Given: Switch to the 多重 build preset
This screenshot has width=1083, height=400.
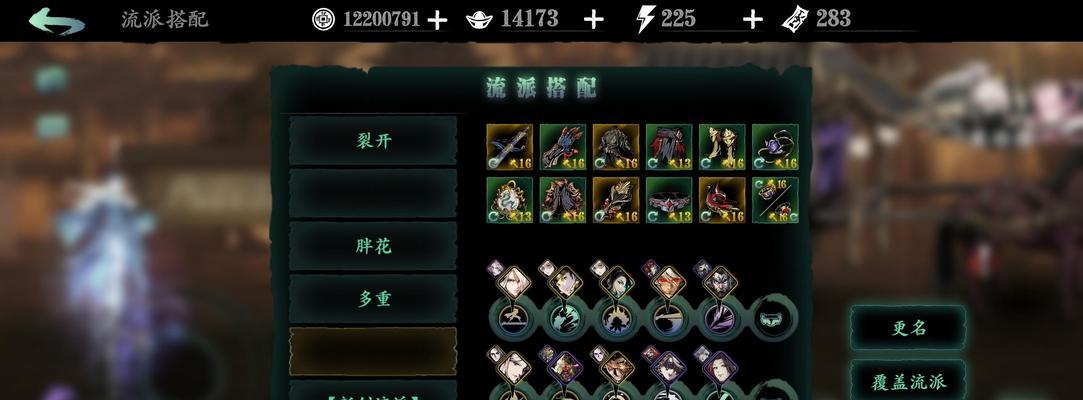Looking at the screenshot, I should coord(373,298).
